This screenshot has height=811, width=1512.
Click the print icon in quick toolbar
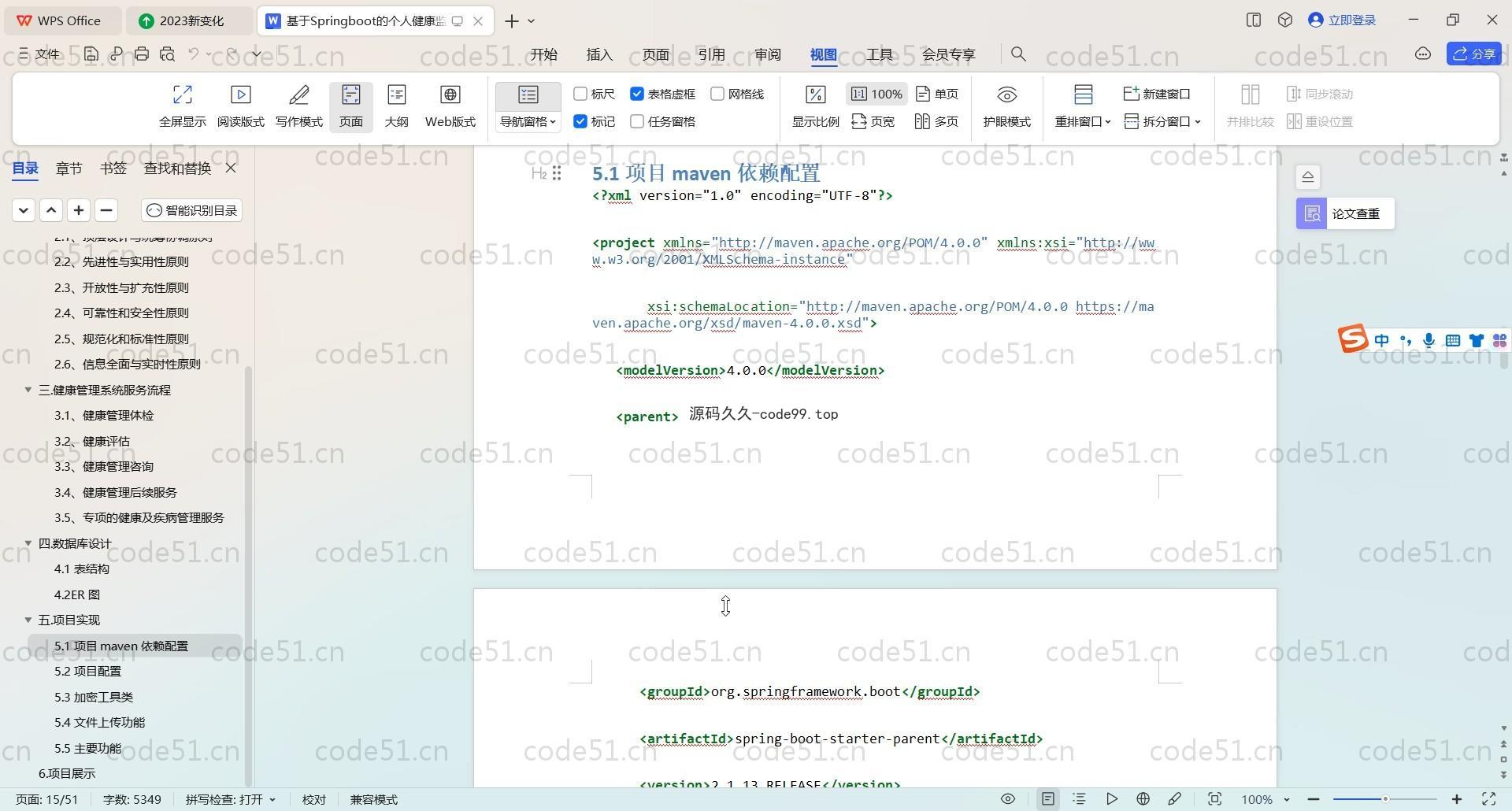click(x=142, y=54)
